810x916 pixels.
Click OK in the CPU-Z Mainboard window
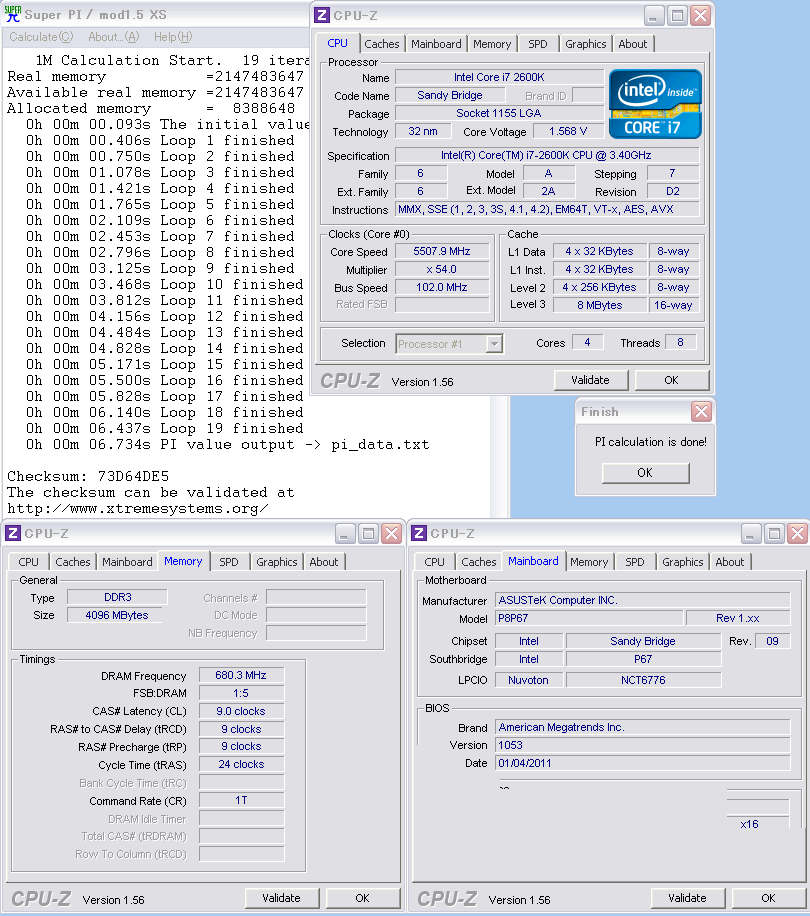tap(769, 898)
